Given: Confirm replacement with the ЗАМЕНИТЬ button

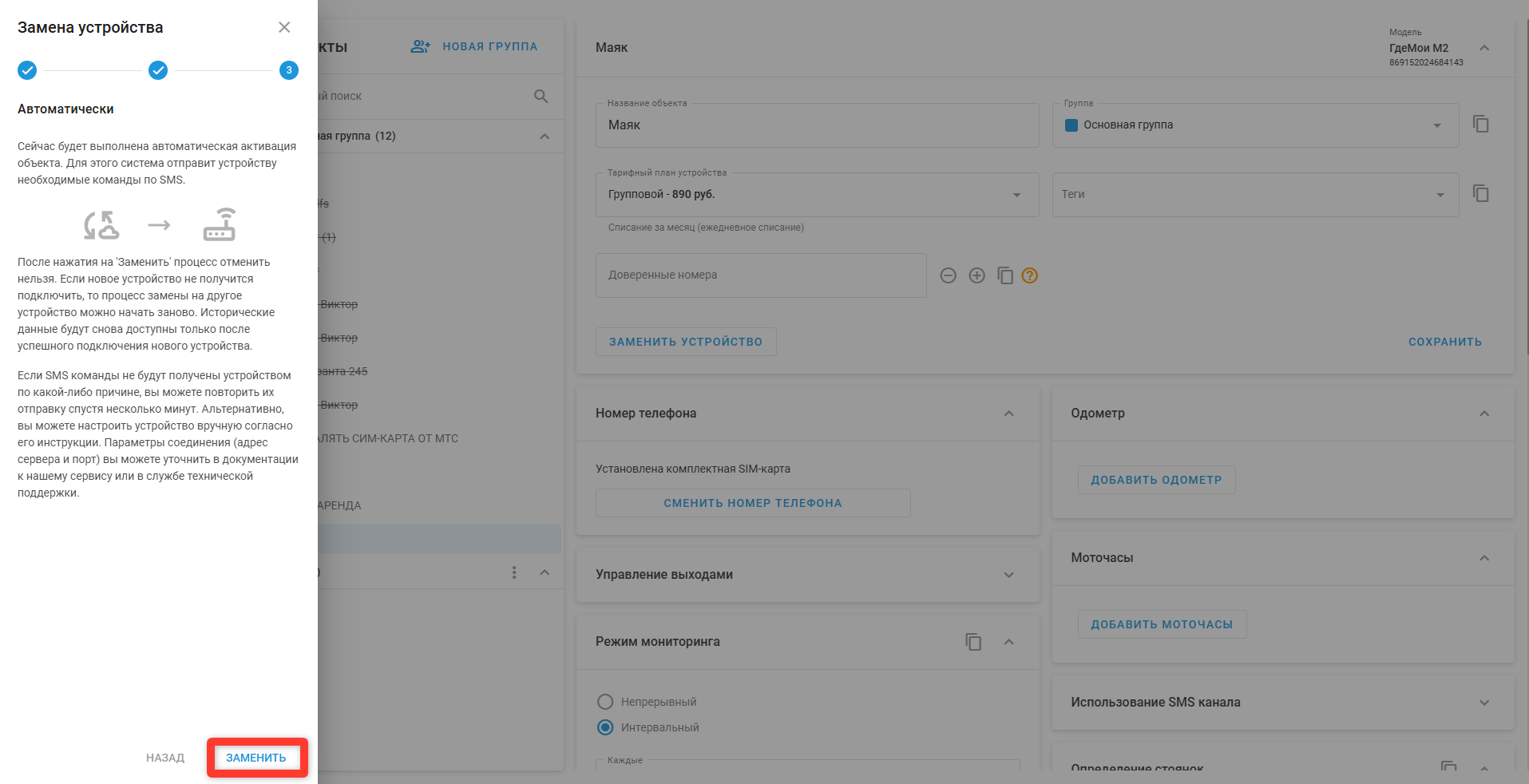Looking at the screenshot, I should click(256, 758).
